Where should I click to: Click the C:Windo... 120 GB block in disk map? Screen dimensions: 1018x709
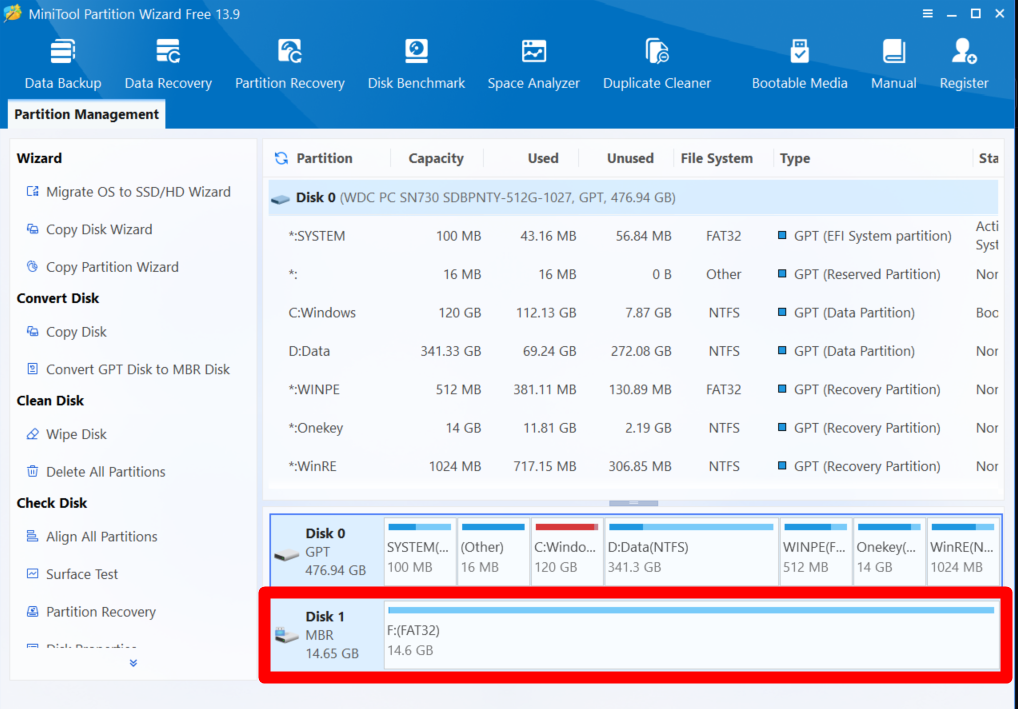pos(566,551)
